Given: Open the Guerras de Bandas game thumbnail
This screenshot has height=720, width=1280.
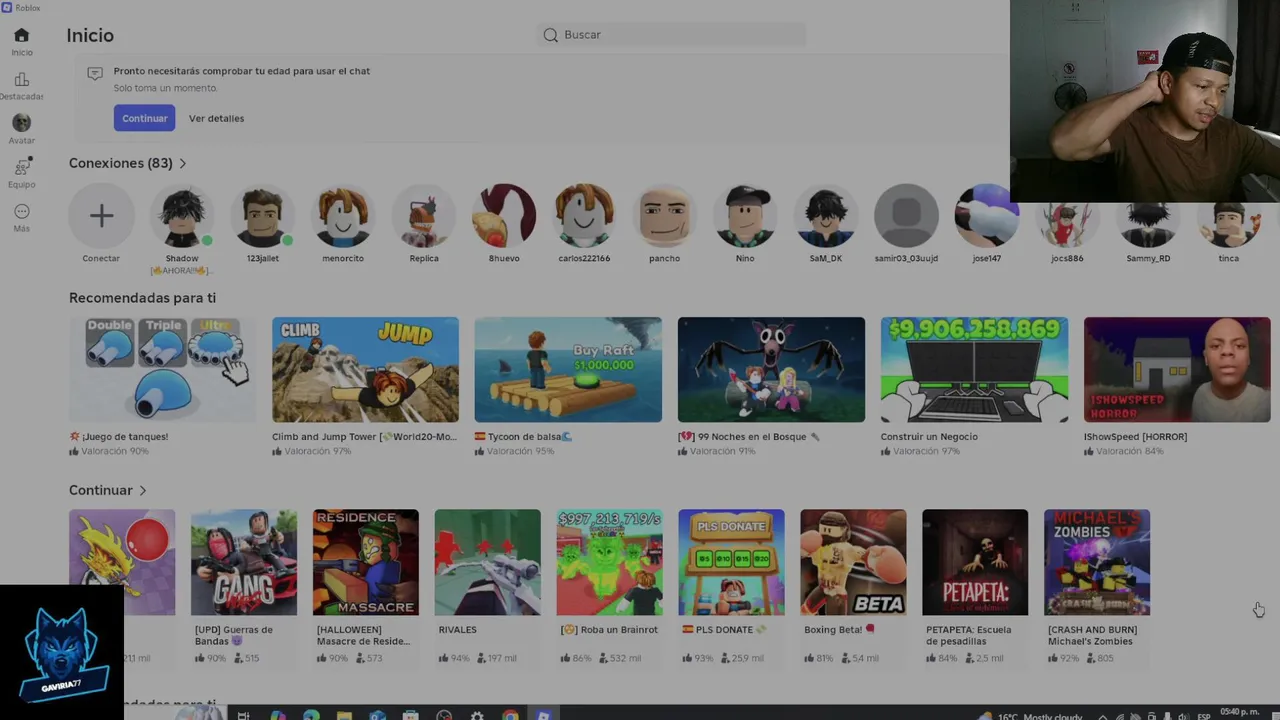Looking at the screenshot, I should [244, 562].
